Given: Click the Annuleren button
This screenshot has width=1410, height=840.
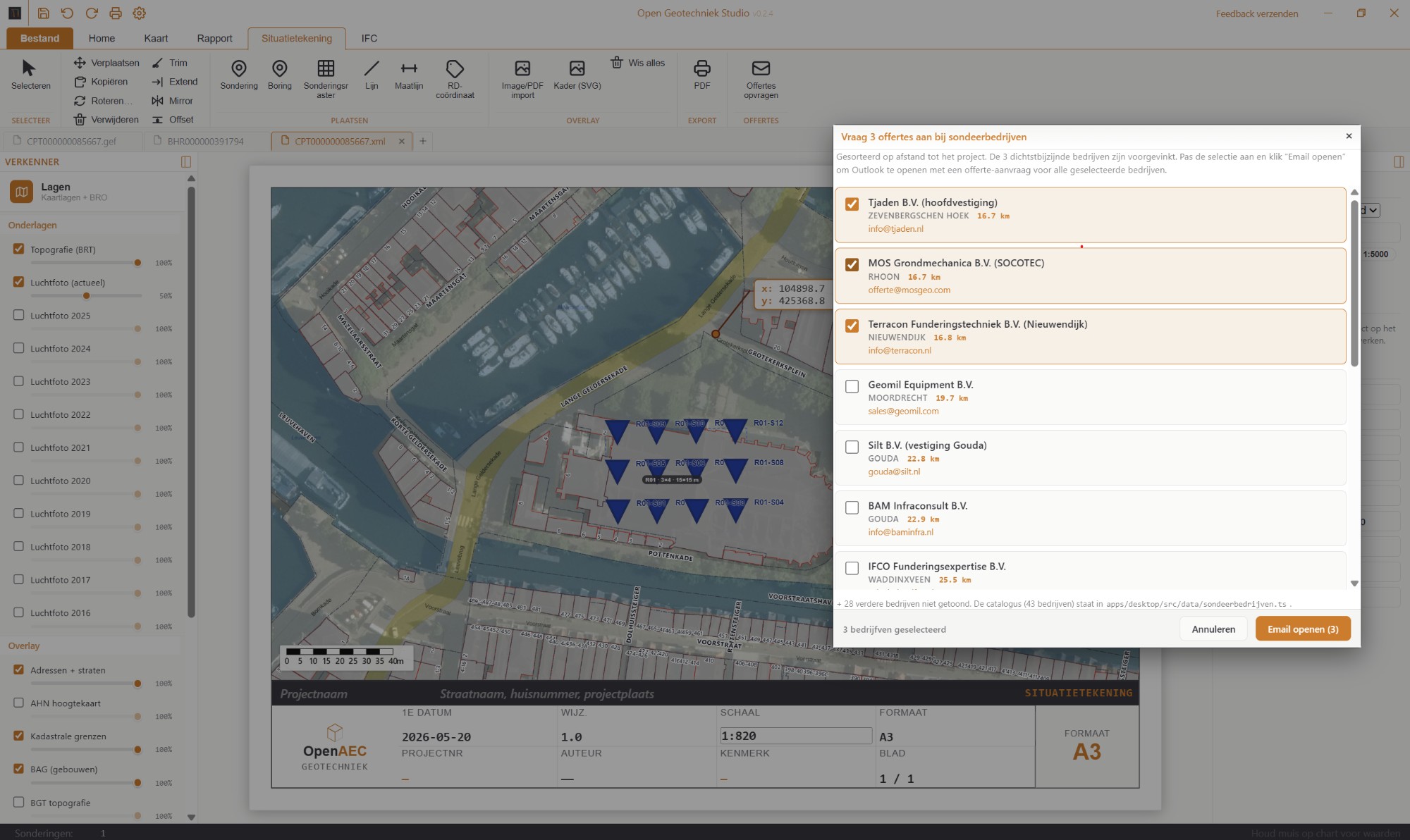Looking at the screenshot, I should point(1213,629).
